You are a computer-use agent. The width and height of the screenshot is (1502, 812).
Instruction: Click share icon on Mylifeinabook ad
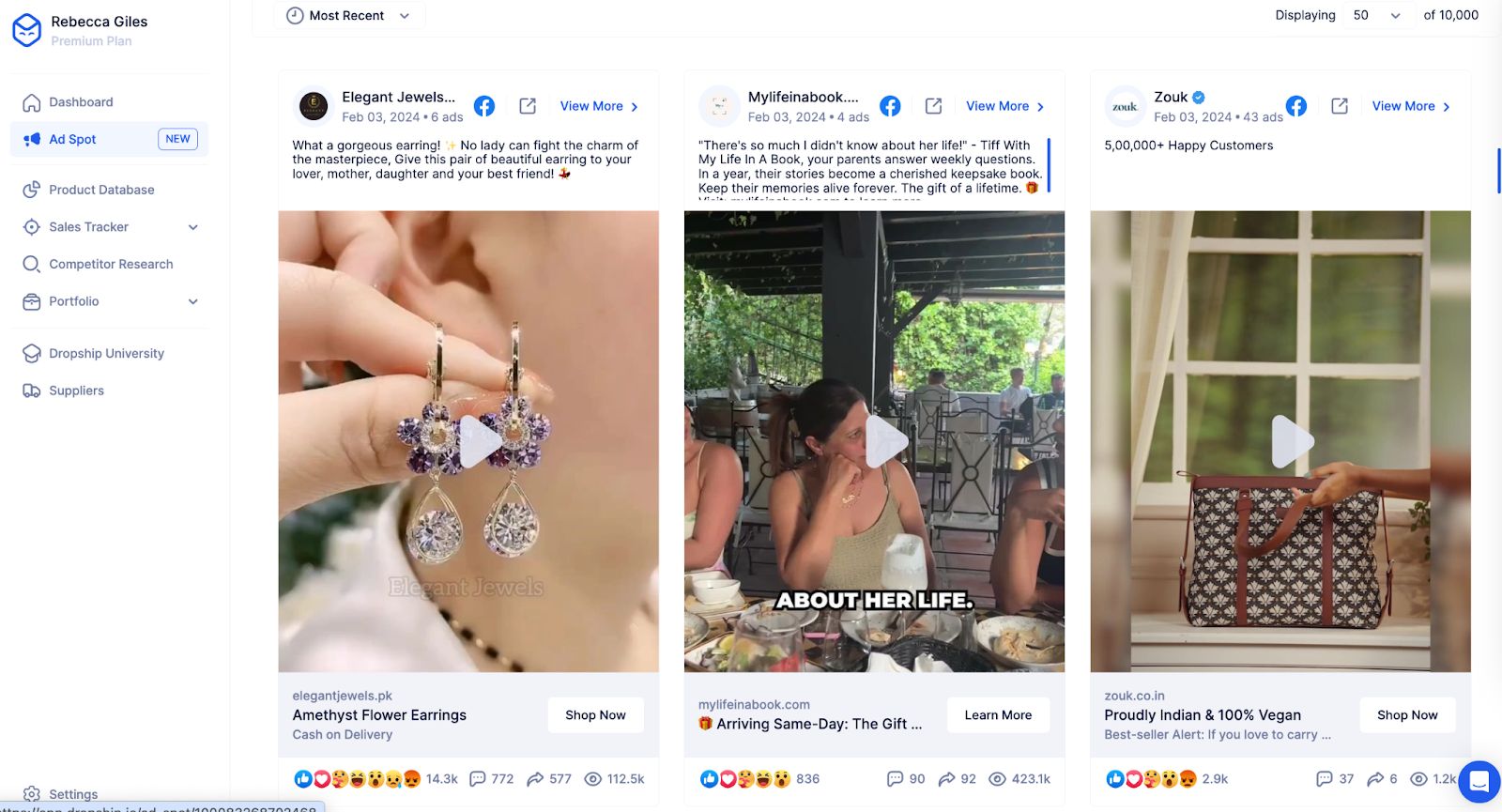click(x=947, y=779)
